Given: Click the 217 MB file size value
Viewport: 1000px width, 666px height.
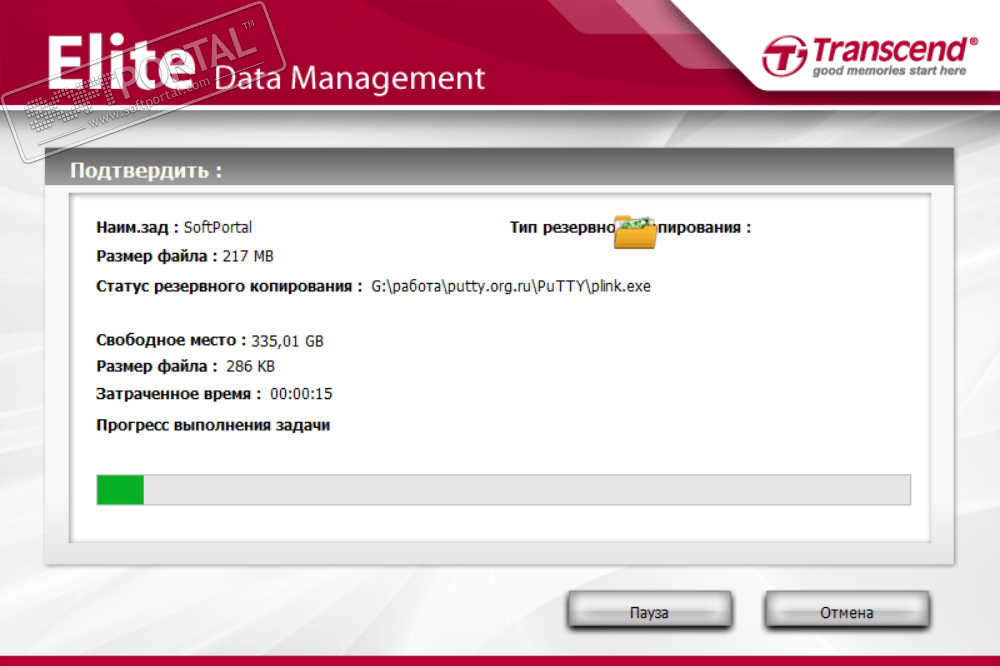Looking at the screenshot, I should tap(248, 256).
